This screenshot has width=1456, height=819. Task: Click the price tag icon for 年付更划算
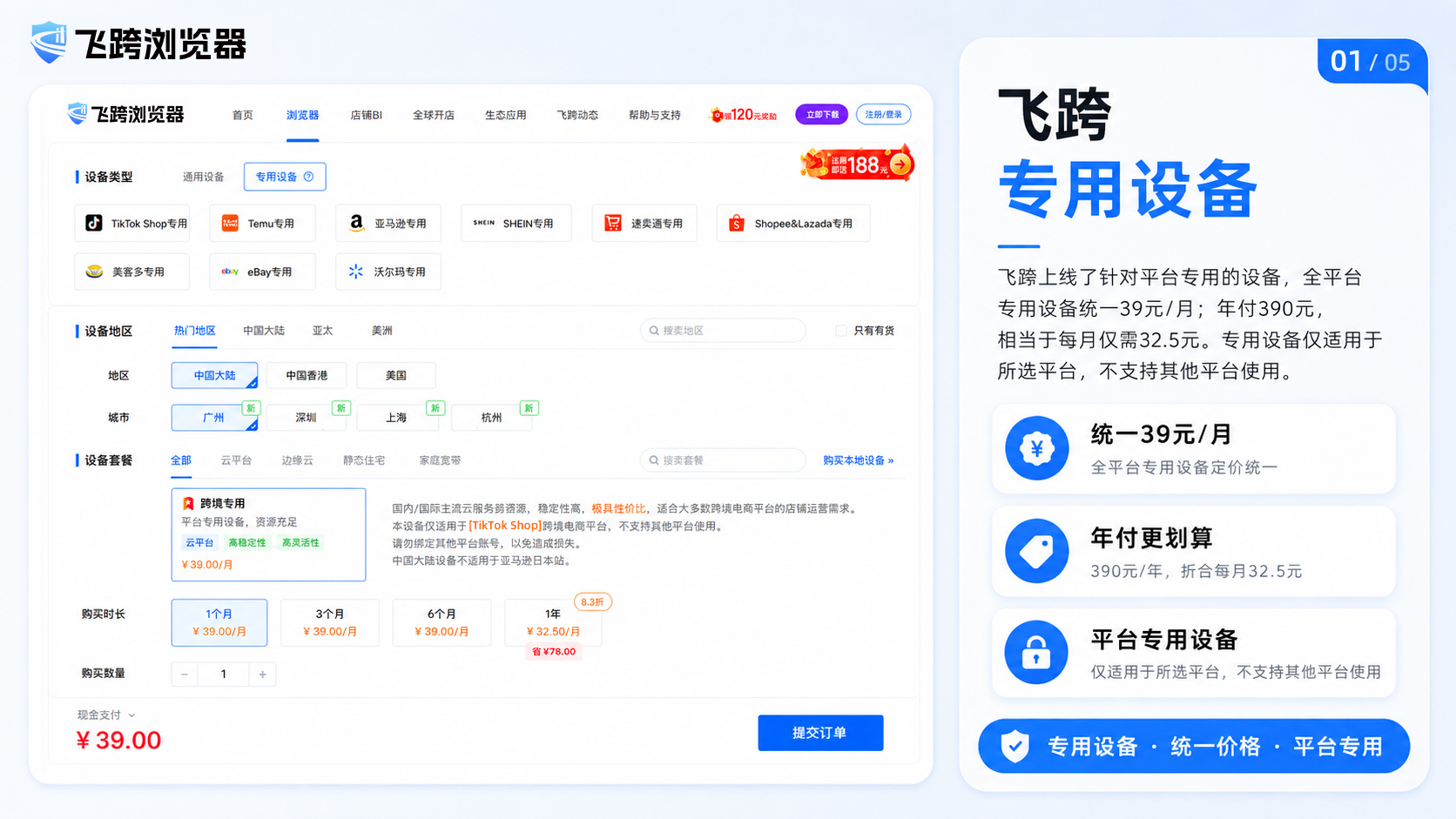point(1036,551)
